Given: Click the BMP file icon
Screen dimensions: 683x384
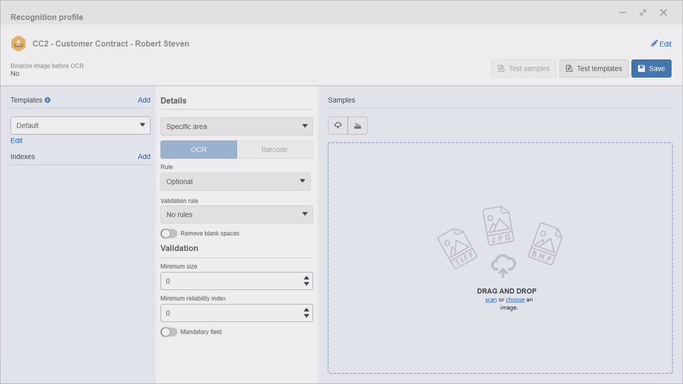Looking at the screenshot, I should [545, 243].
